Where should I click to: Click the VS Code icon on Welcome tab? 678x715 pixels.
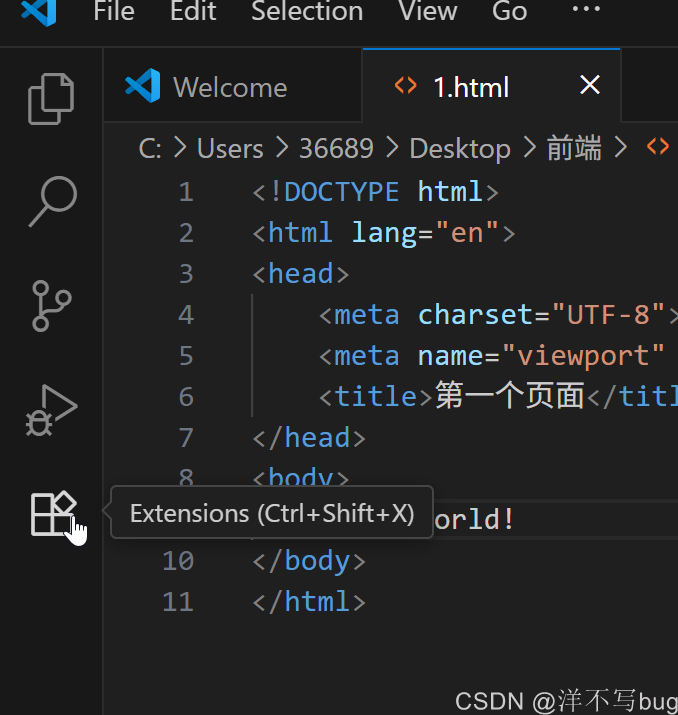coord(143,85)
